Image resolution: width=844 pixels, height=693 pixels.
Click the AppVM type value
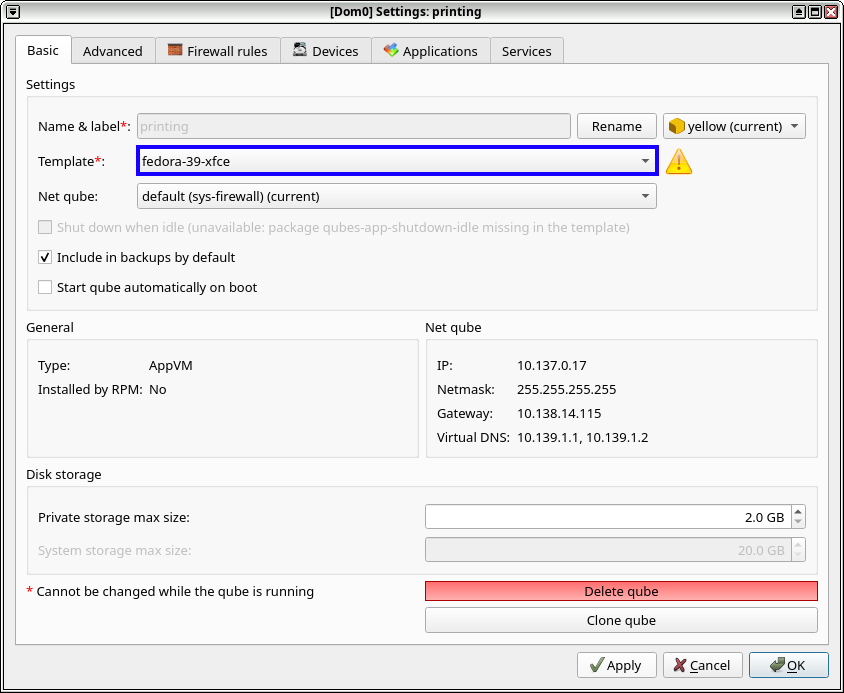point(171,366)
